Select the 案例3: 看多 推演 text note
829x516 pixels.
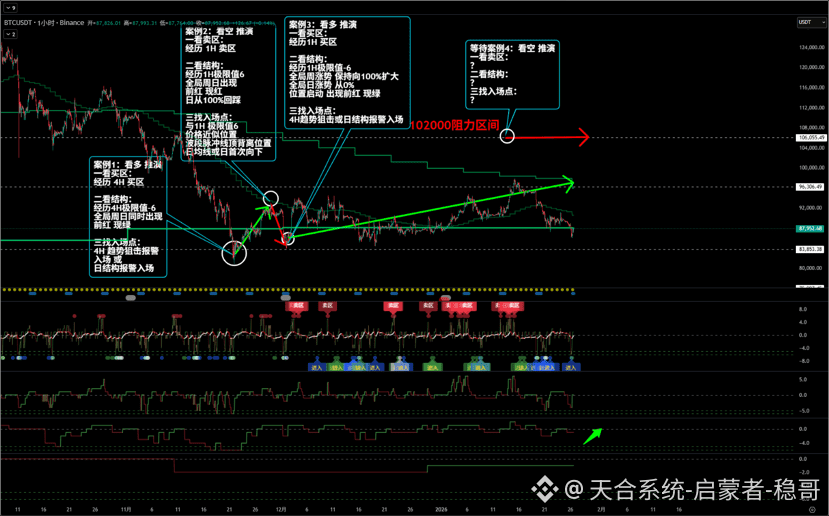pyautogui.click(x=347, y=72)
